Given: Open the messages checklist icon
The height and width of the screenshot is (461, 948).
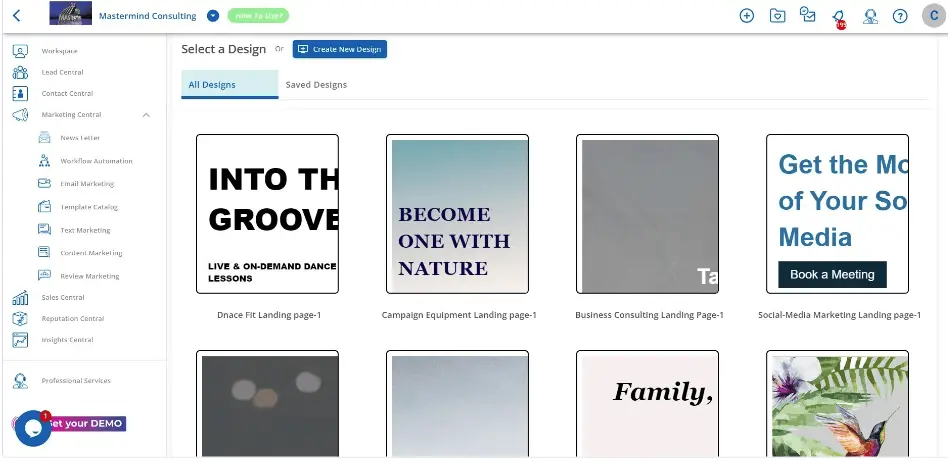Looking at the screenshot, I should click(808, 15).
